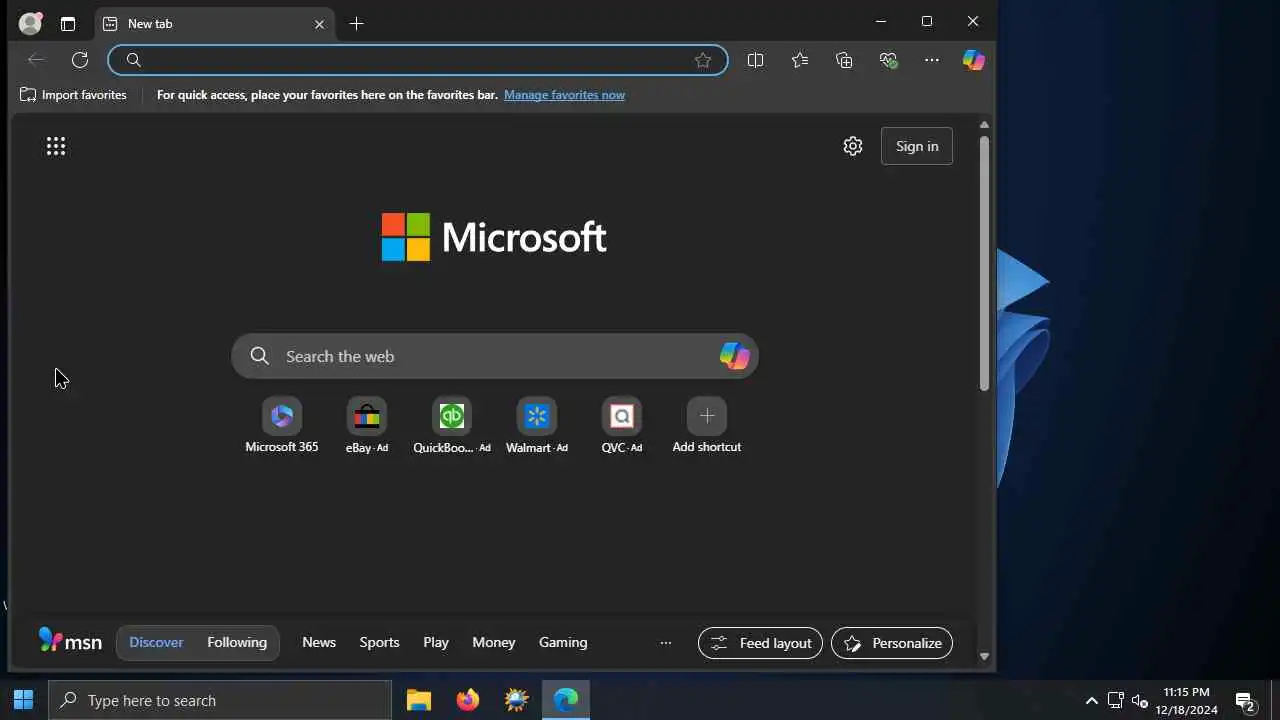Screen dimensions: 1280x720
Task: Open the News category
Action: [x=319, y=642]
